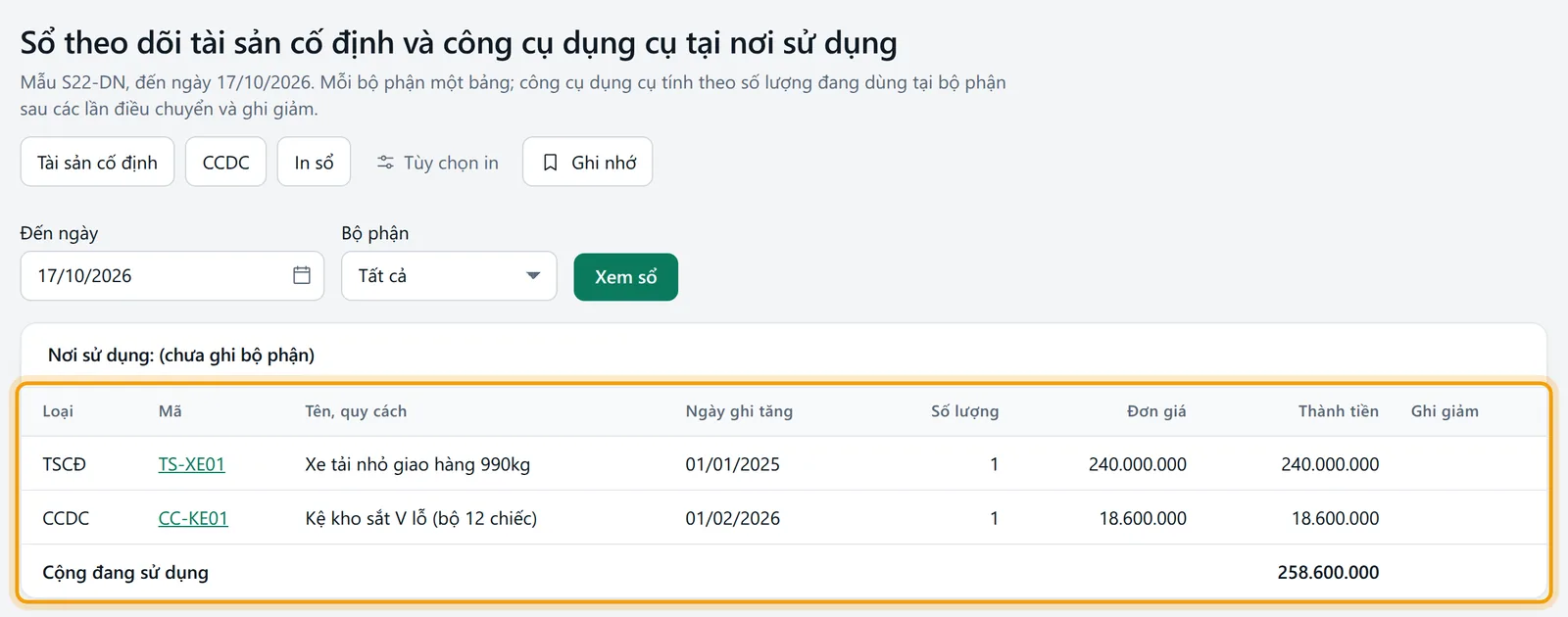Screen dimensions: 1568x617
Task: Click the Thành tiền column header
Action: pos(1338,411)
